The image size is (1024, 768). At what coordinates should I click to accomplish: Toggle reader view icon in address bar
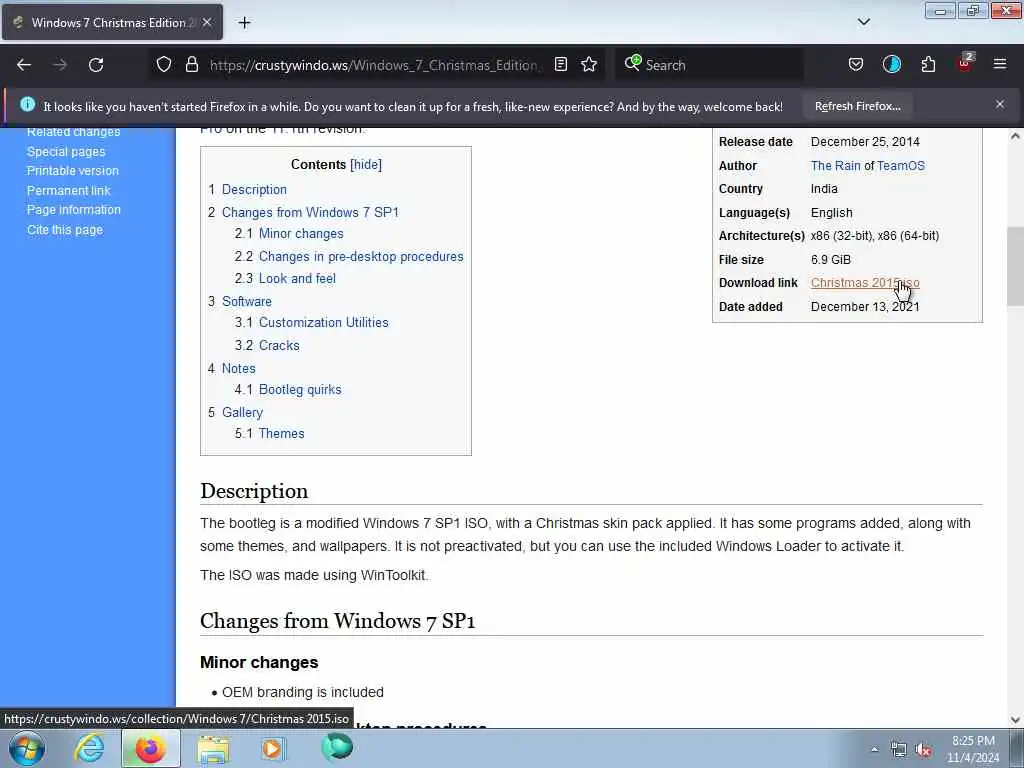(560, 64)
